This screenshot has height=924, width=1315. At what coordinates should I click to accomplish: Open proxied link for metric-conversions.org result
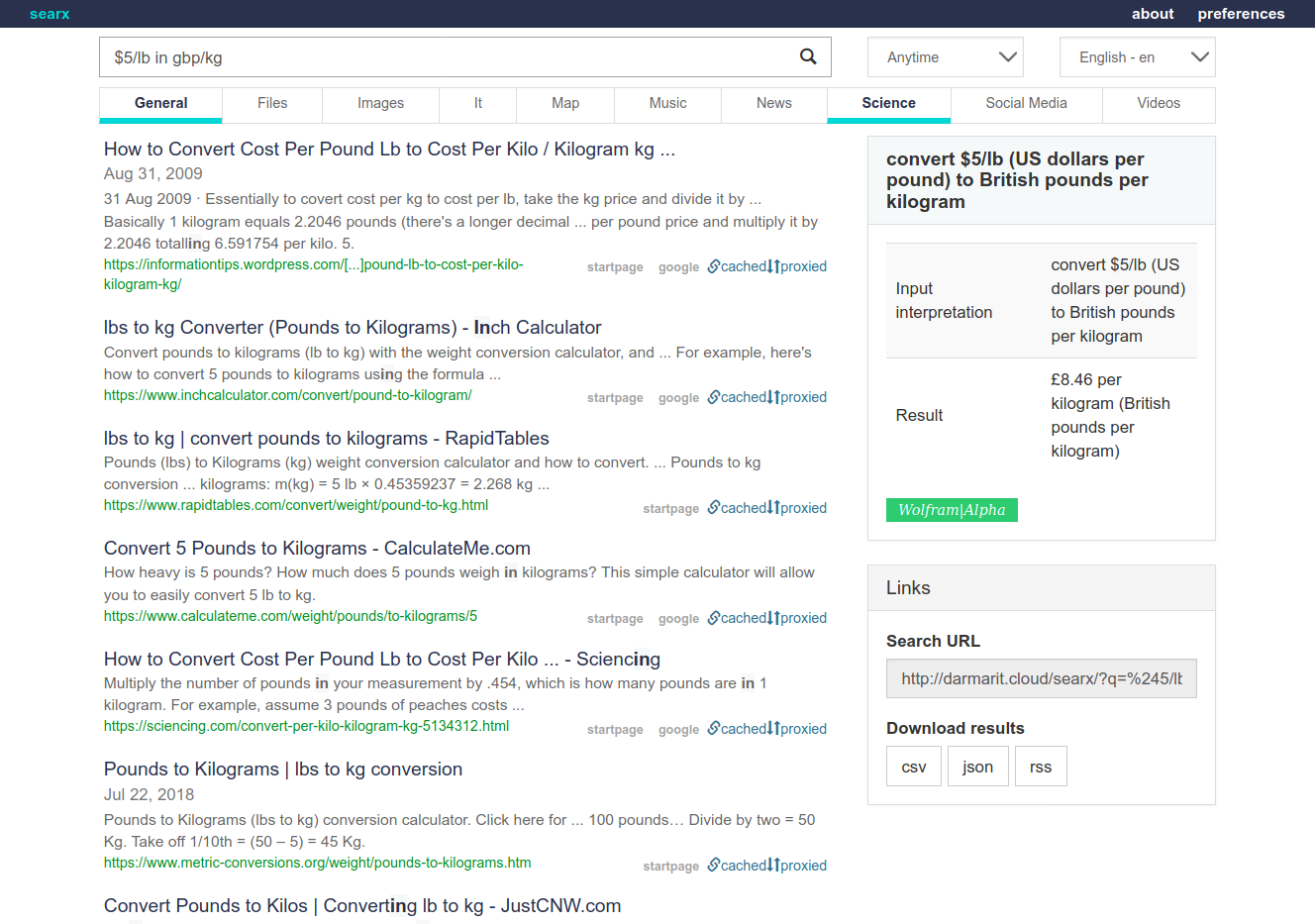[x=797, y=866]
